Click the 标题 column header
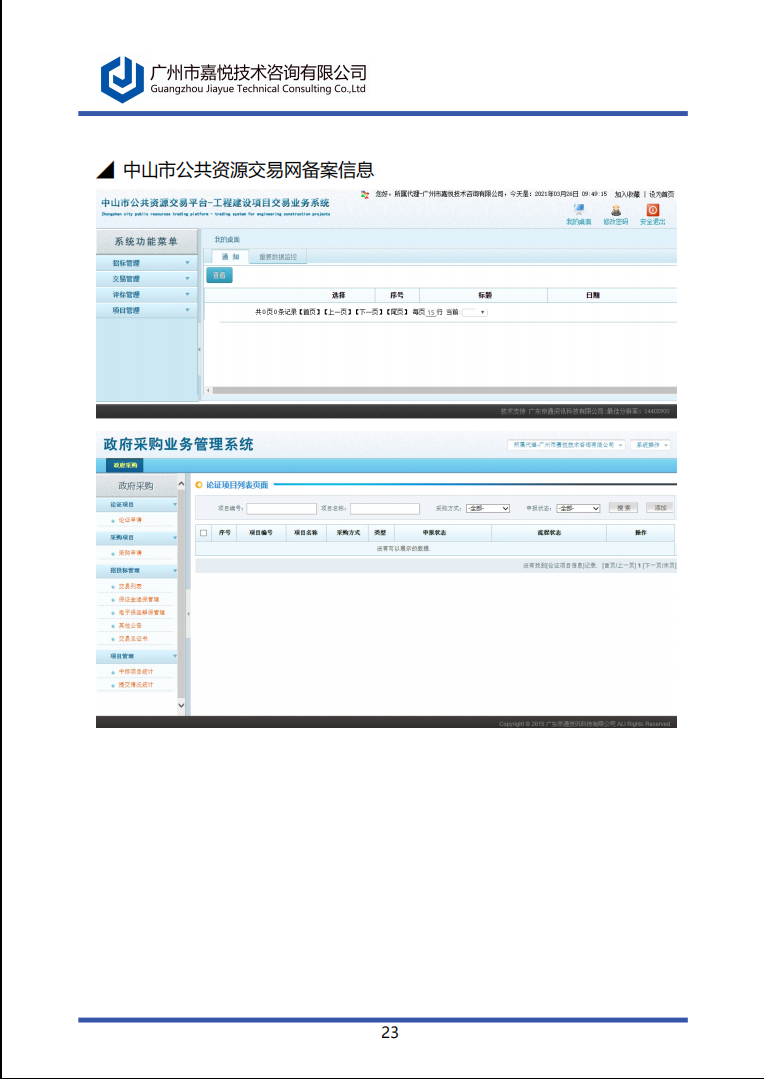 point(485,295)
